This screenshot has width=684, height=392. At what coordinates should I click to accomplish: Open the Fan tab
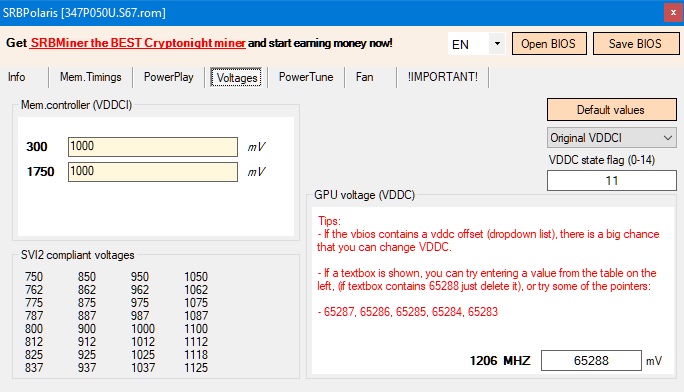[x=365, y=77]
